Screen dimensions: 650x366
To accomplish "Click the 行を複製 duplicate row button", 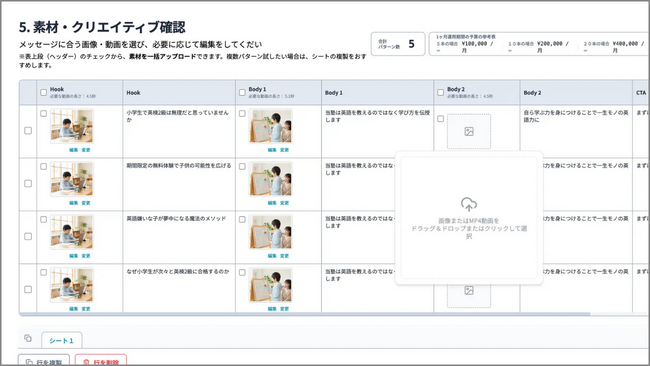I will (x=44, y=361).
